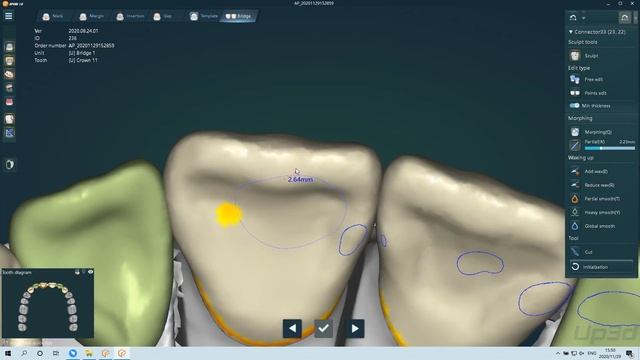Click the yellow spot on the tooth
640x360 pixels.
(x=229, y=214)
